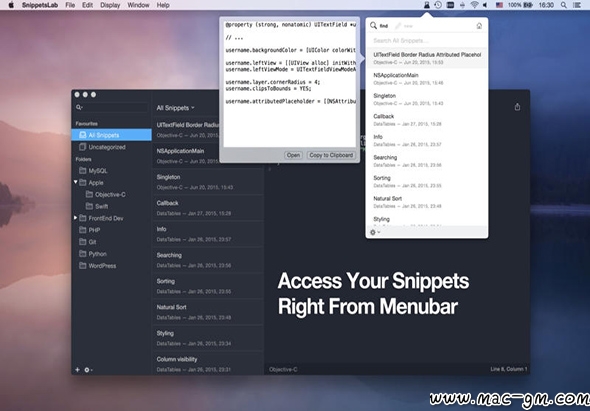Open the Display menu
This screenshot has height=411, width=590.
110,5
